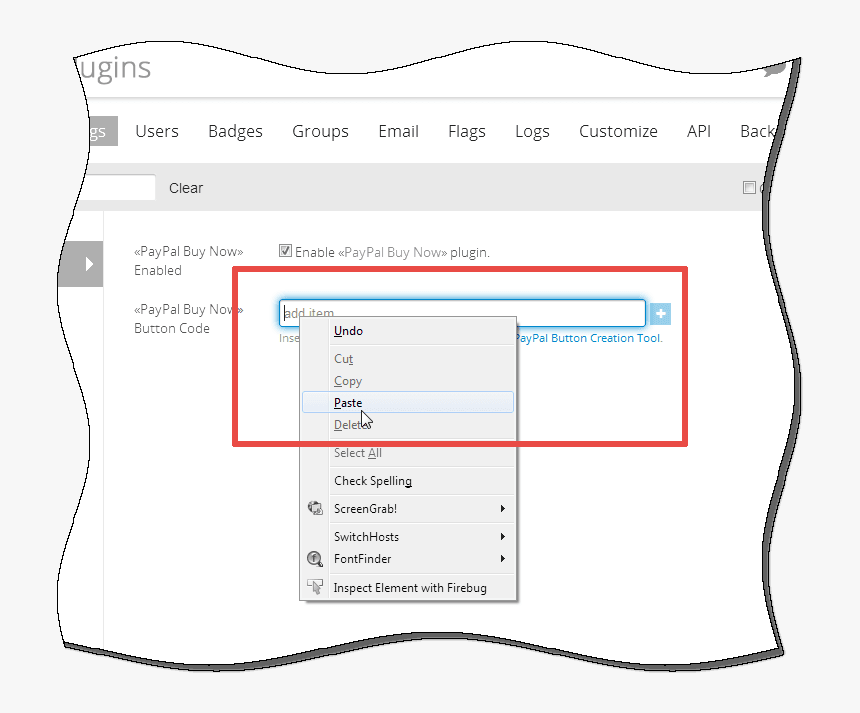
Task: Click the plus add-item button
Action: pyautogui.click(x=660, y=314)
